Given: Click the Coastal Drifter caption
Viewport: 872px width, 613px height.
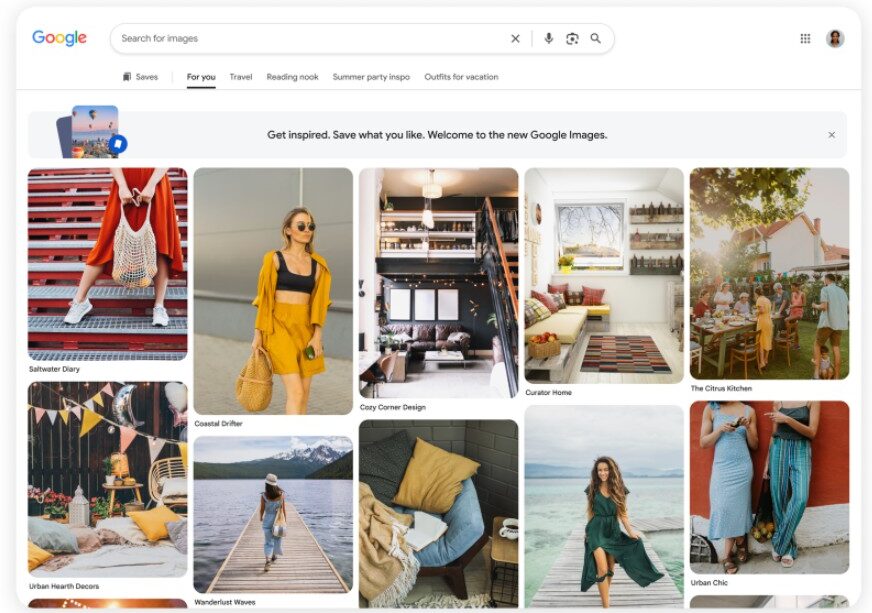Looking at the screenshot, I should (219, 423).
